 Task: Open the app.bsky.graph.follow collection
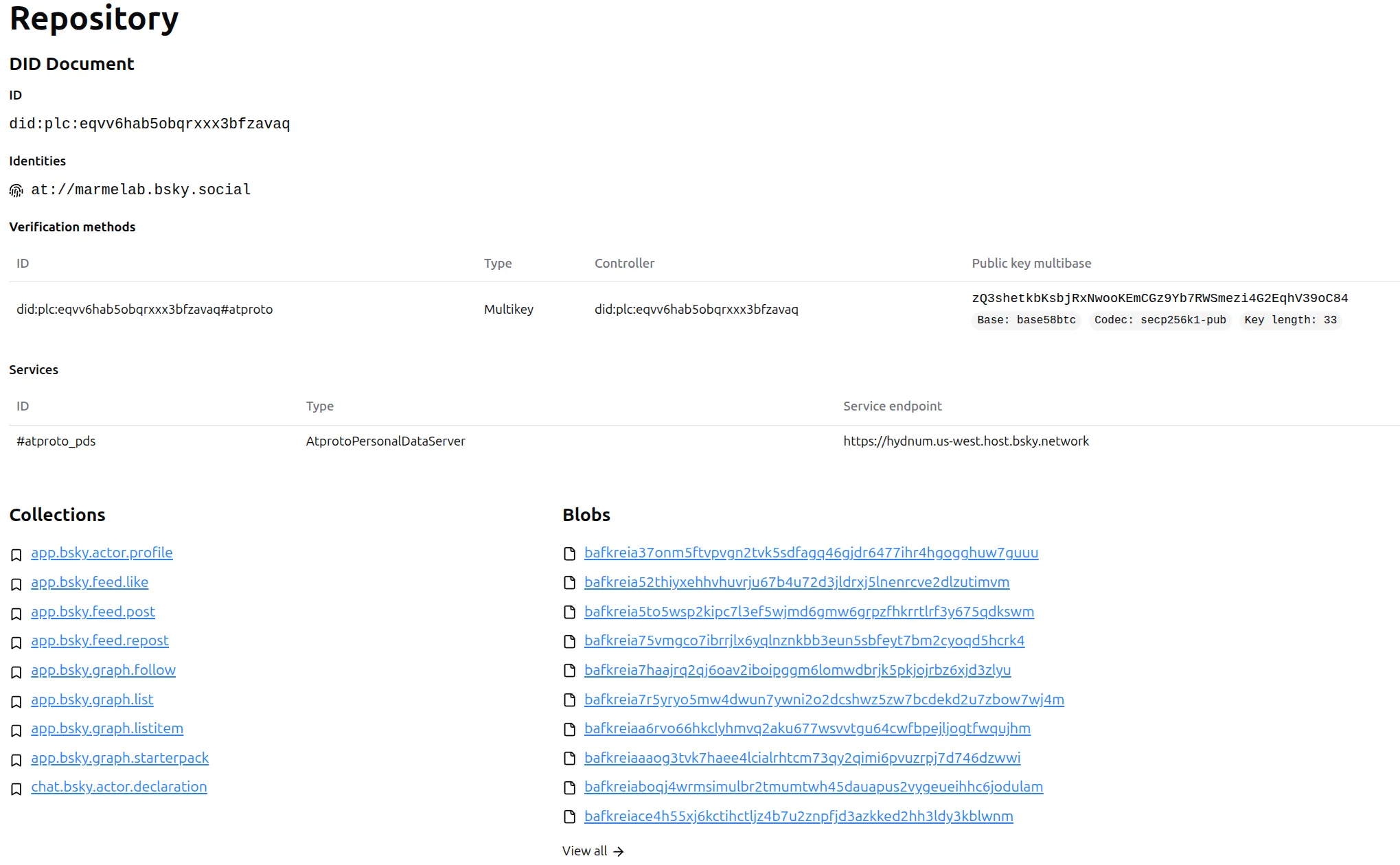104,671
